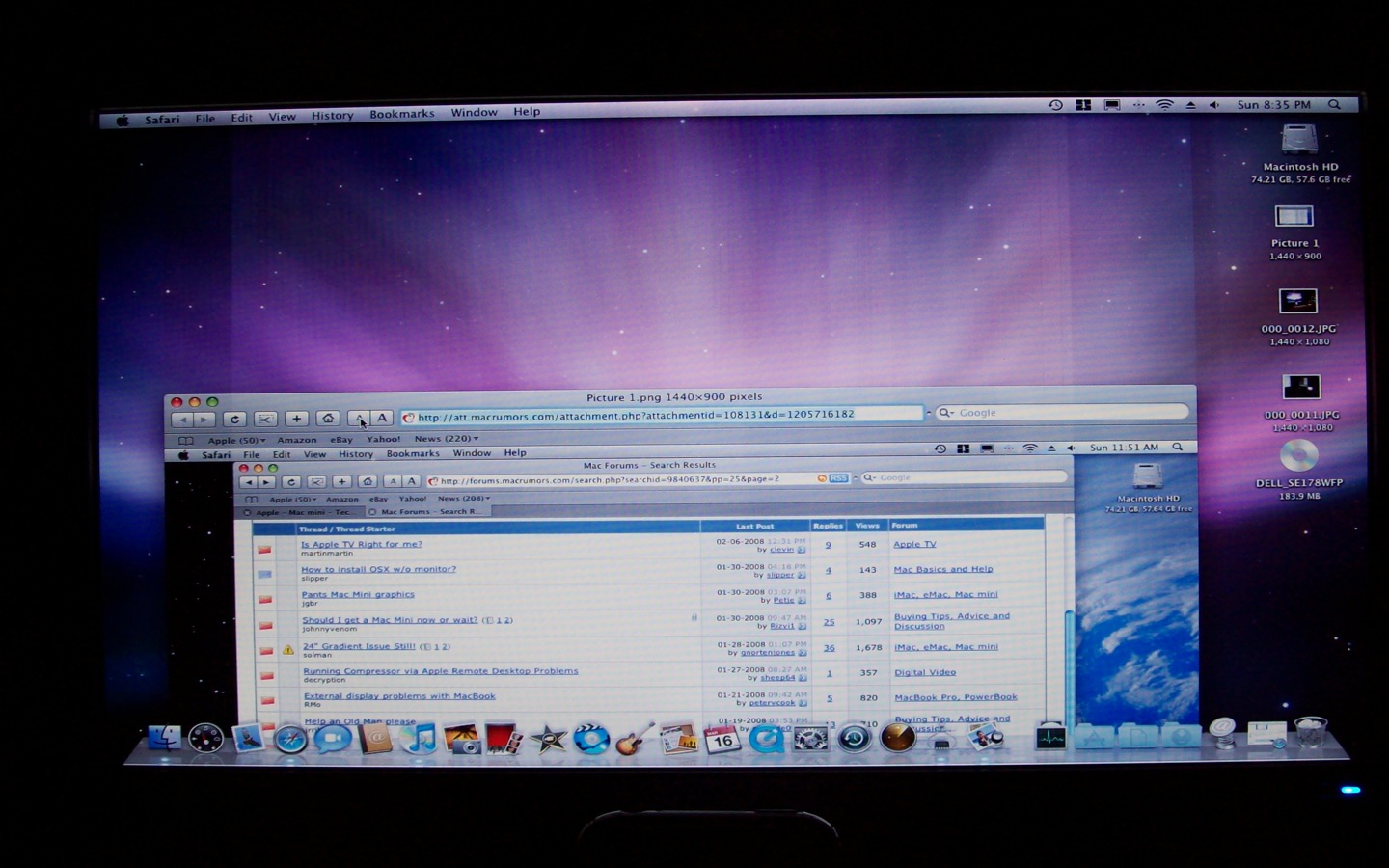
Task: Select the 000_0012.JPG desktop file
Action: 1298,317
